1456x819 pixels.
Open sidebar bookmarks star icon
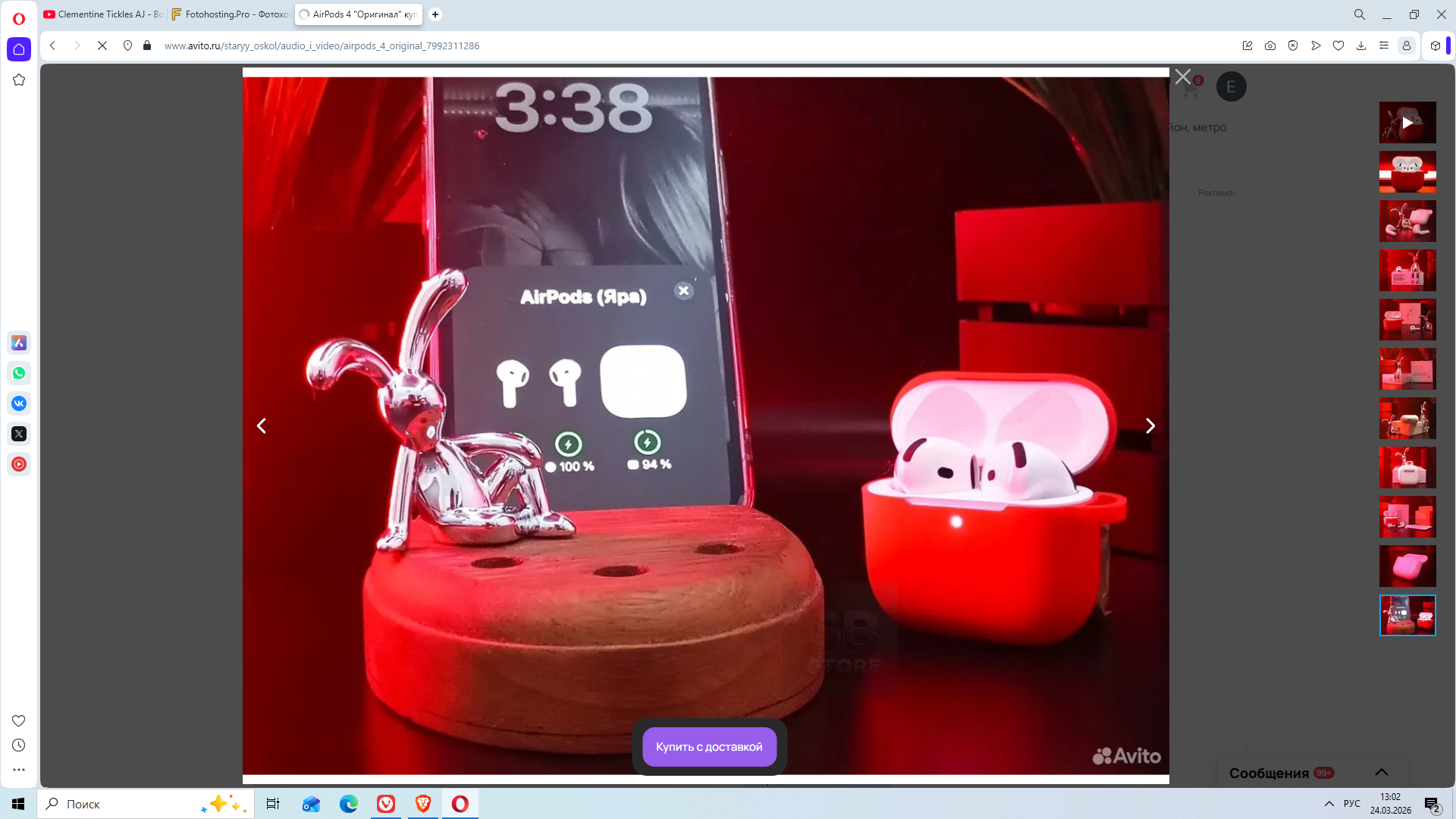19,80
